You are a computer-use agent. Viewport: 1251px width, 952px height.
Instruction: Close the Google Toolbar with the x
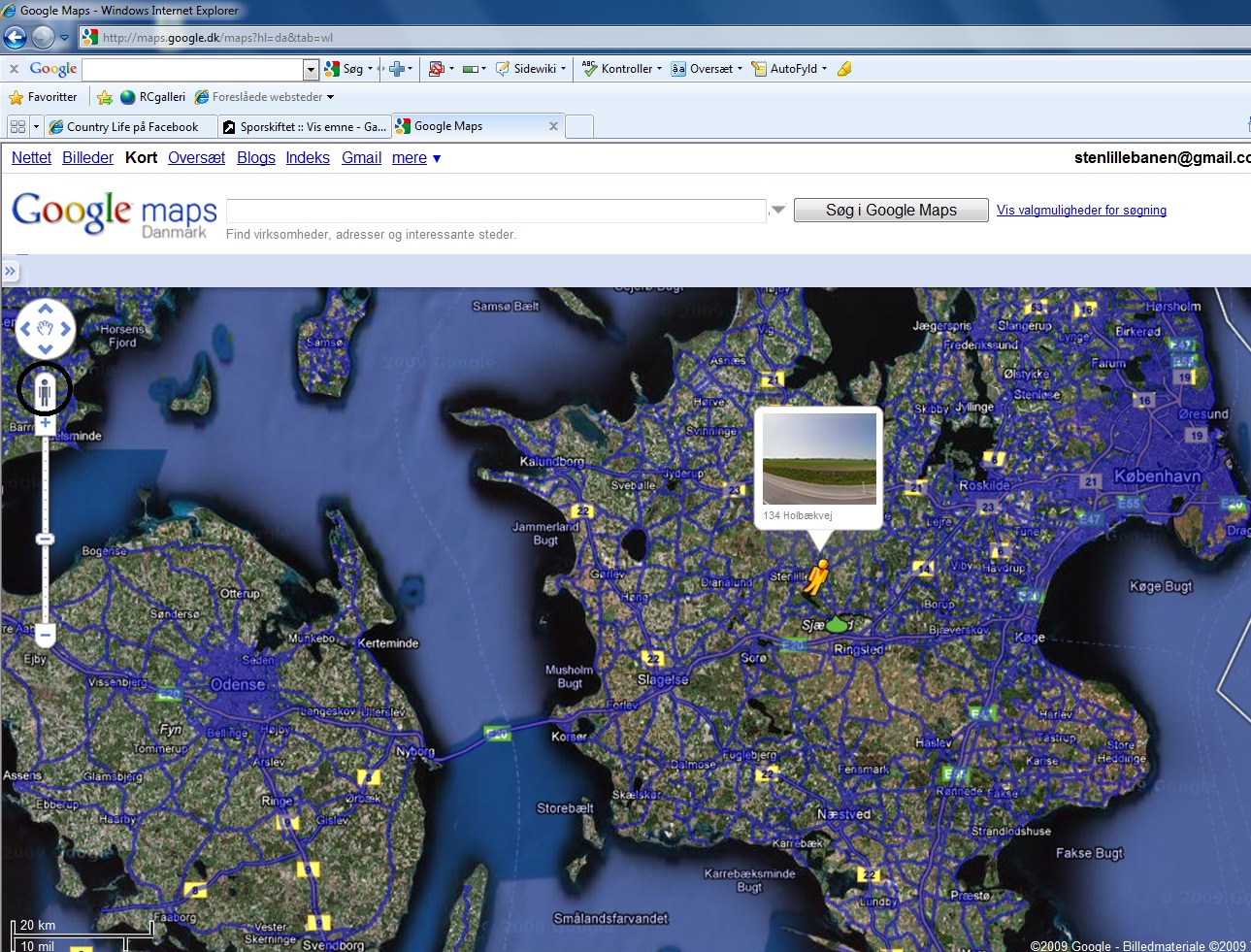tap(14, 69)
